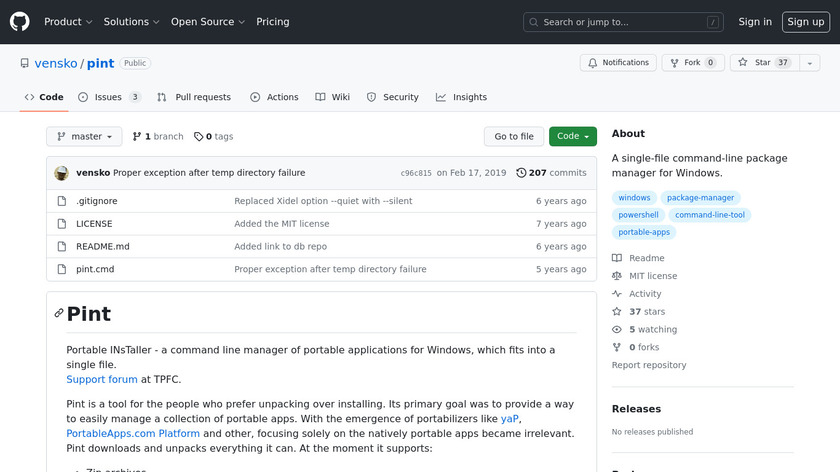The width and height of the screenshot is (840, 472).
Task: Open the pint repository name link
Action: click(101, 63)
